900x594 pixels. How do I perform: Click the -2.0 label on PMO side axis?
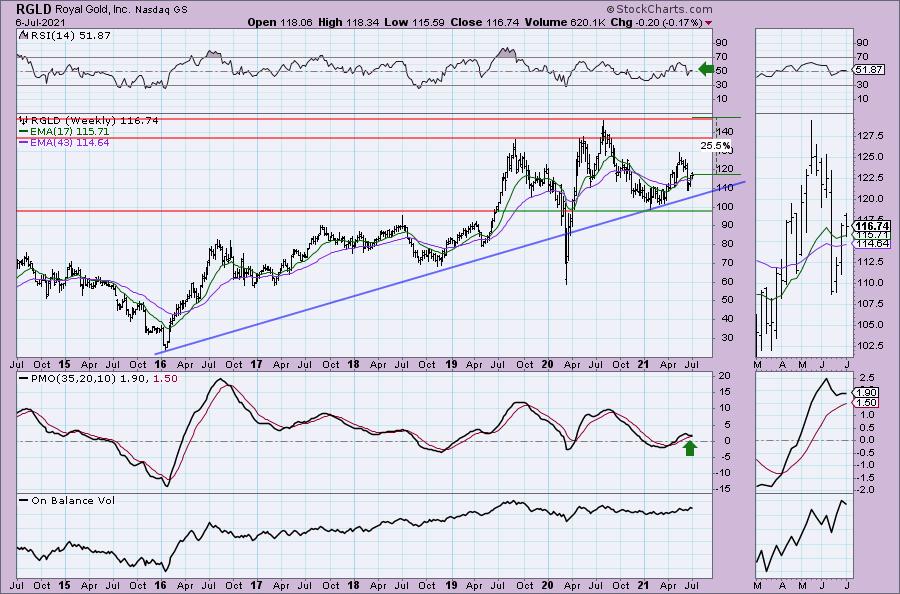pos(867,490)
